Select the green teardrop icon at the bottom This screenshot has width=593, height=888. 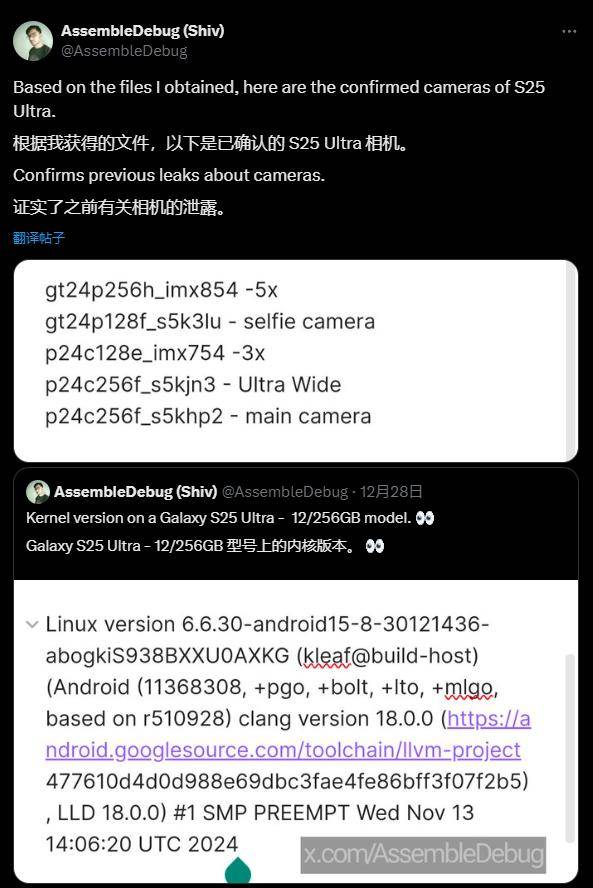238,870
